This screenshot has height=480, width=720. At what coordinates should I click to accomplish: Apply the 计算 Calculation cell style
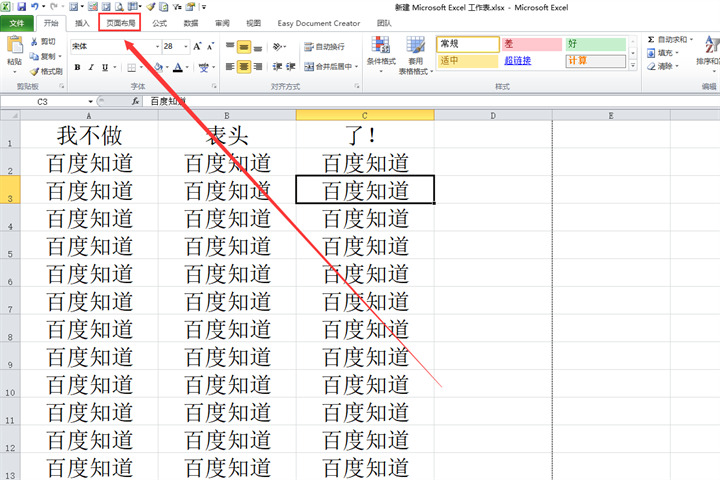click(x=596, y=61)
